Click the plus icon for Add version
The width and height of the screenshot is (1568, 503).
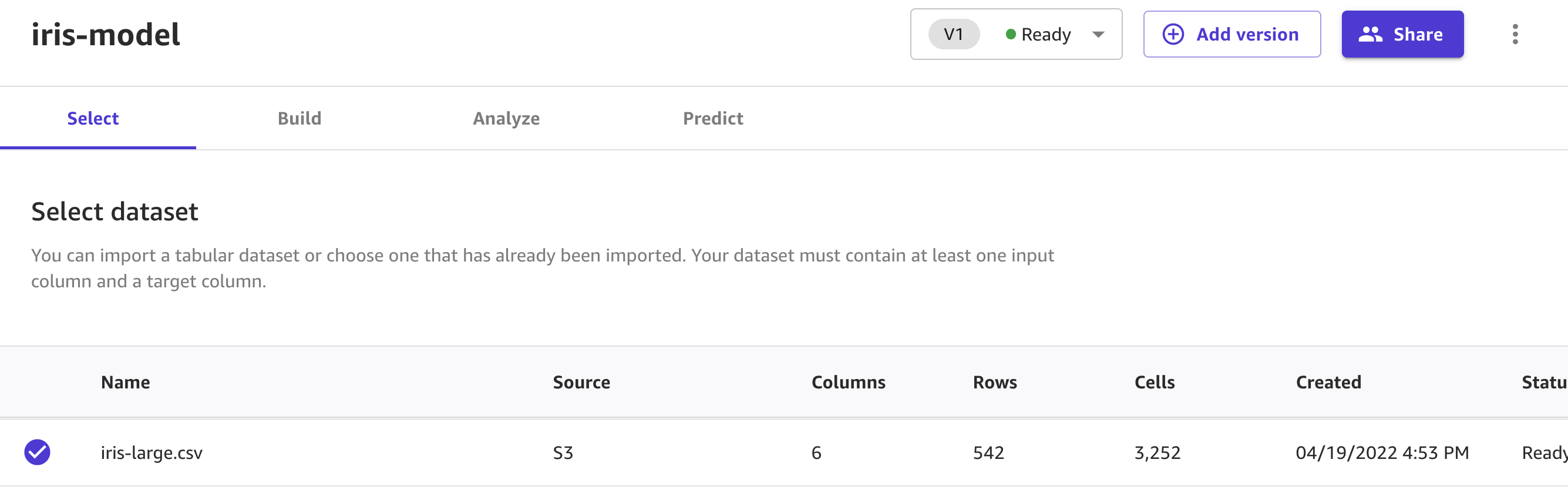point(1173,34)
